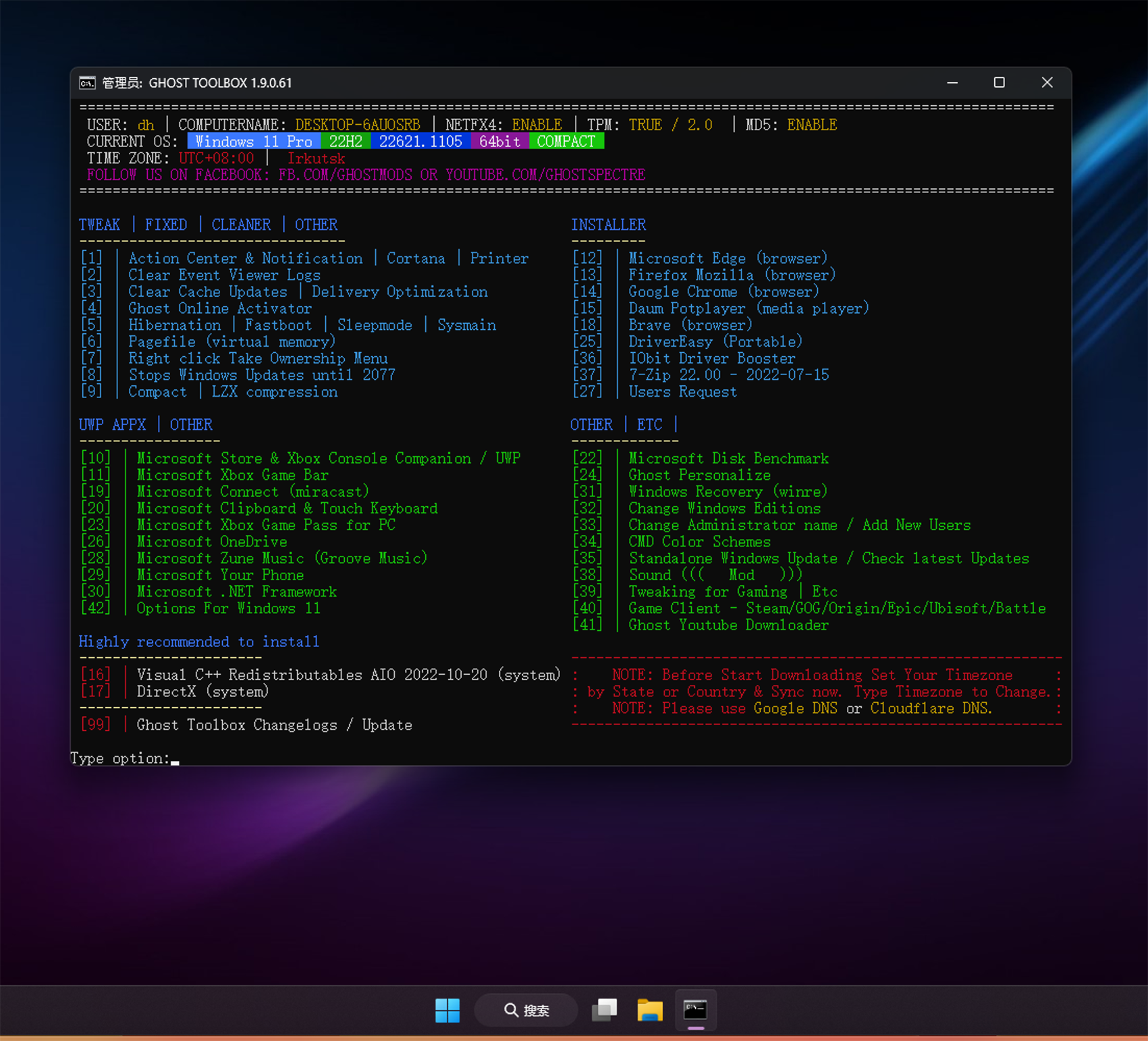This screenshot has height=1041, width=1148.
Task: Select the Google Chrome (browser) entry
Action: pos(723,291)
